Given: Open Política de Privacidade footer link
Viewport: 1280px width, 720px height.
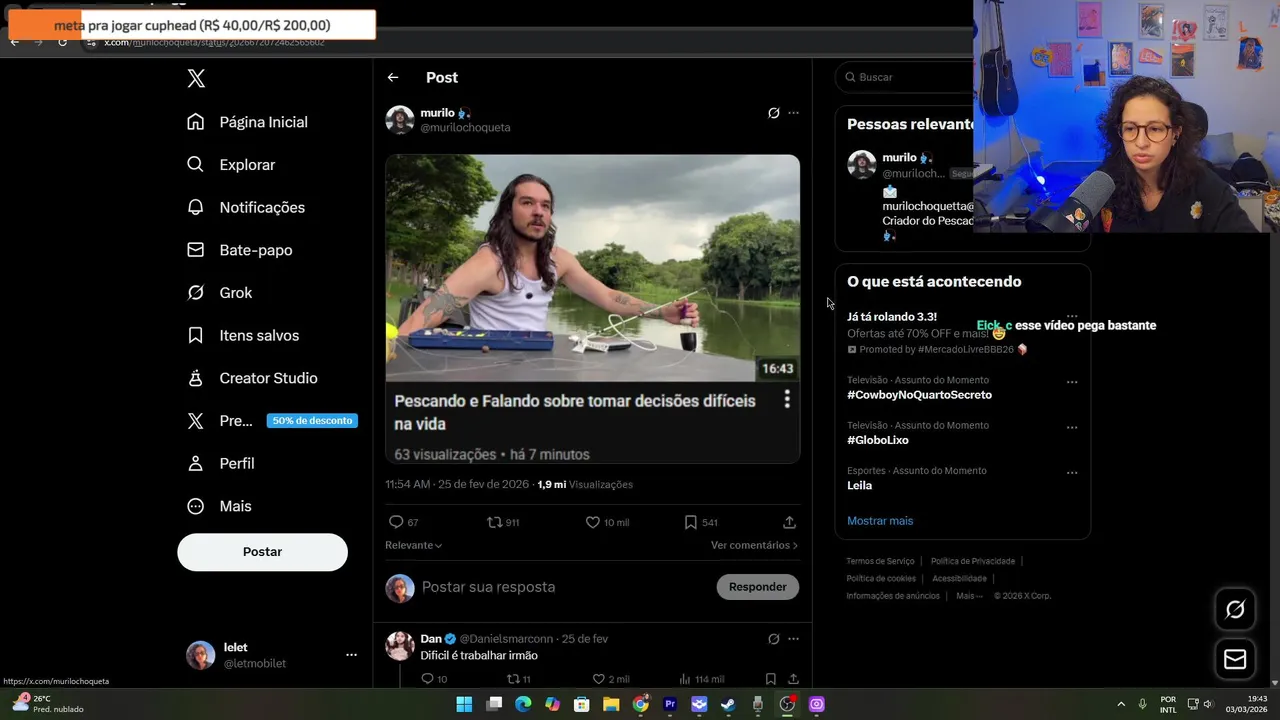Looking at the screenshot, I should point(973,561).
